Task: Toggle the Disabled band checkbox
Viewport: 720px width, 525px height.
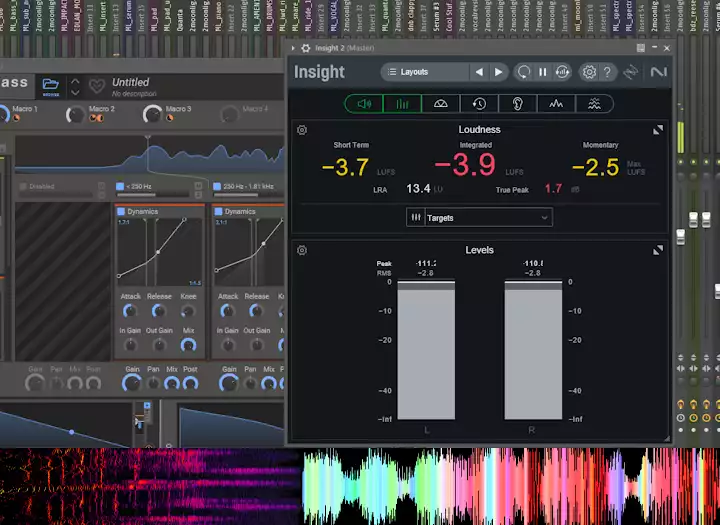Action: click(23, 186)
